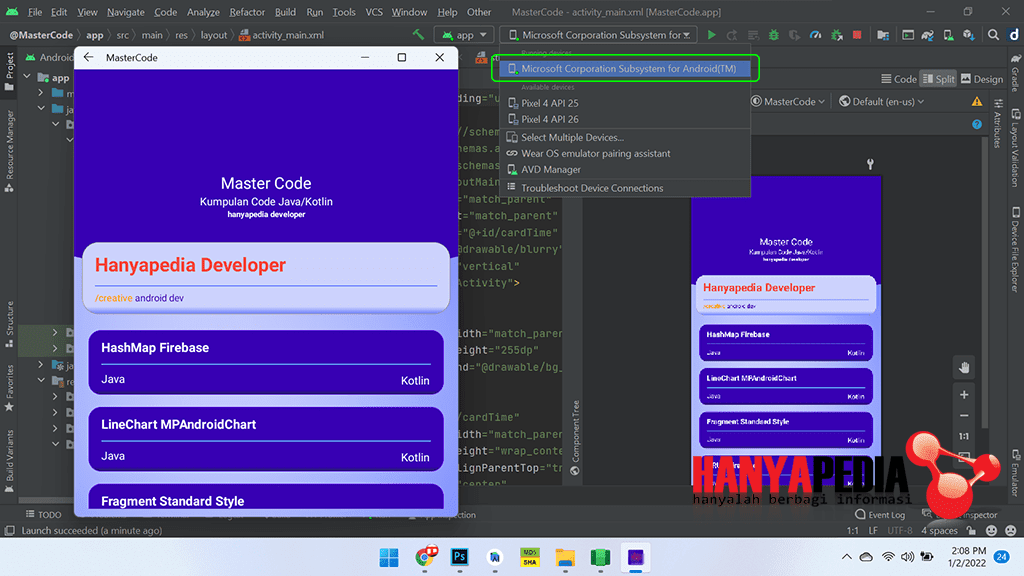Select Pixel 4 API 26 device
Image resolution: width=1024 pixels, height=576 pixels.
pyautogui.click(x=625, y=119)
